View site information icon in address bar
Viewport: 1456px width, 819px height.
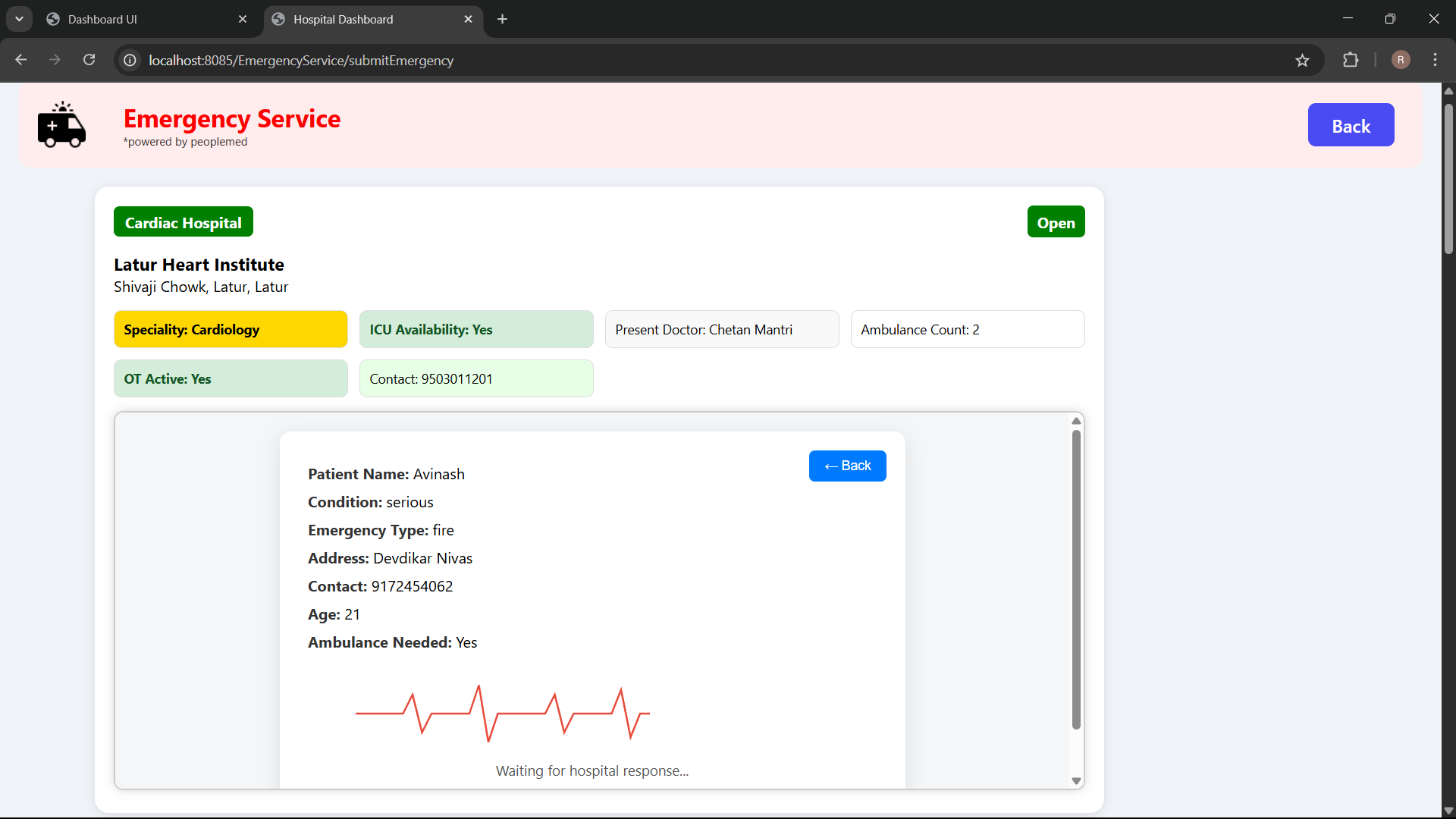tap(130, 60)
